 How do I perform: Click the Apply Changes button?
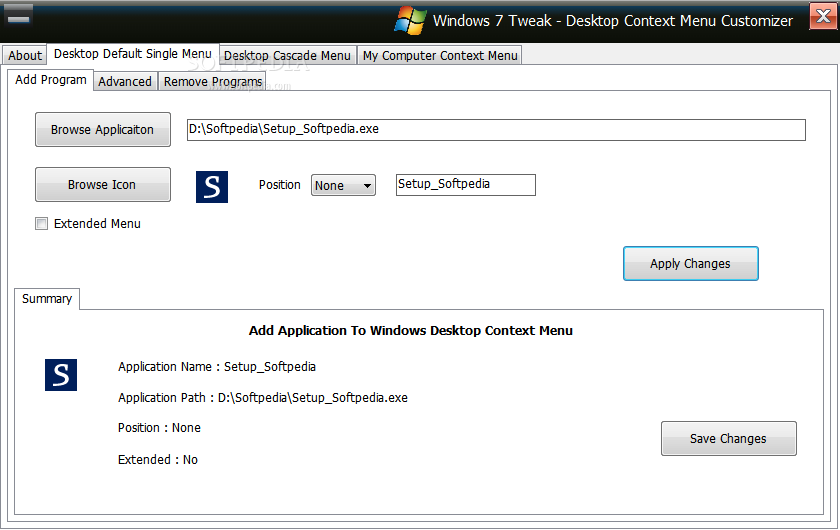691,264
